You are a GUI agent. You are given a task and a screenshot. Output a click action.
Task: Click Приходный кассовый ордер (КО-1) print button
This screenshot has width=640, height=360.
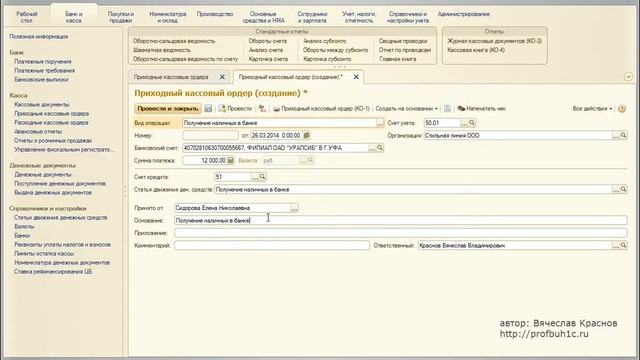321,109
